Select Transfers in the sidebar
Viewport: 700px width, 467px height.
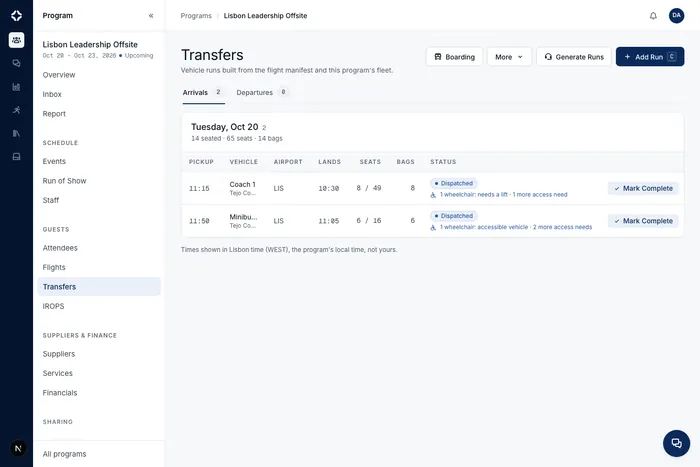(99, 287)
